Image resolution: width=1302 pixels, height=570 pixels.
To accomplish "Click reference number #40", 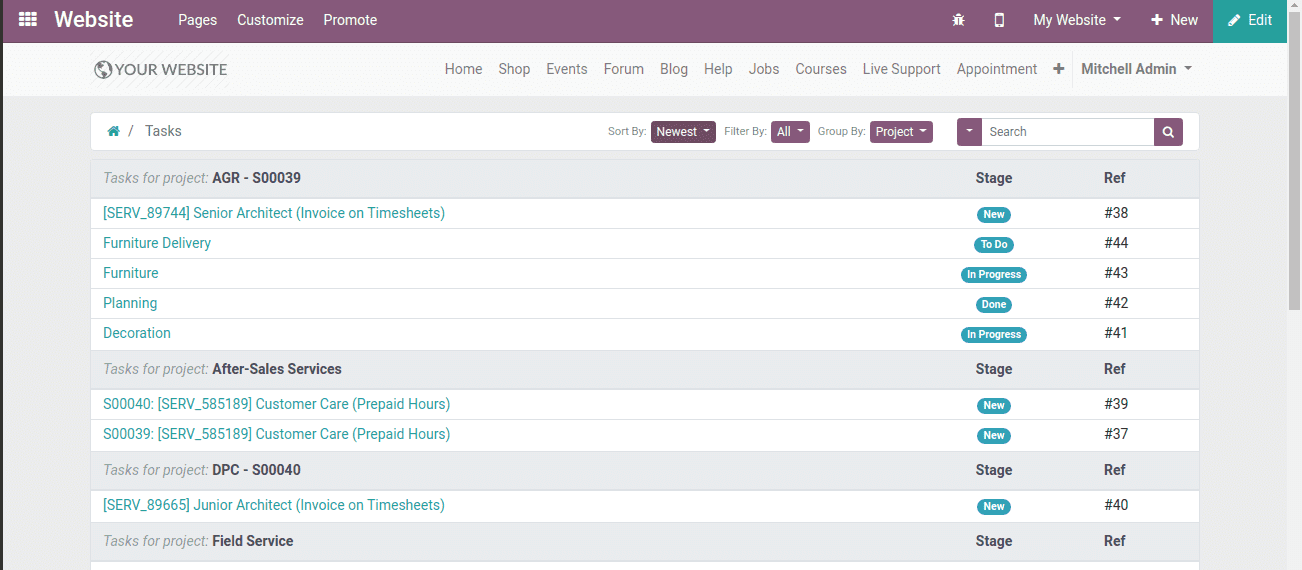I will (x=1116, y=505).
